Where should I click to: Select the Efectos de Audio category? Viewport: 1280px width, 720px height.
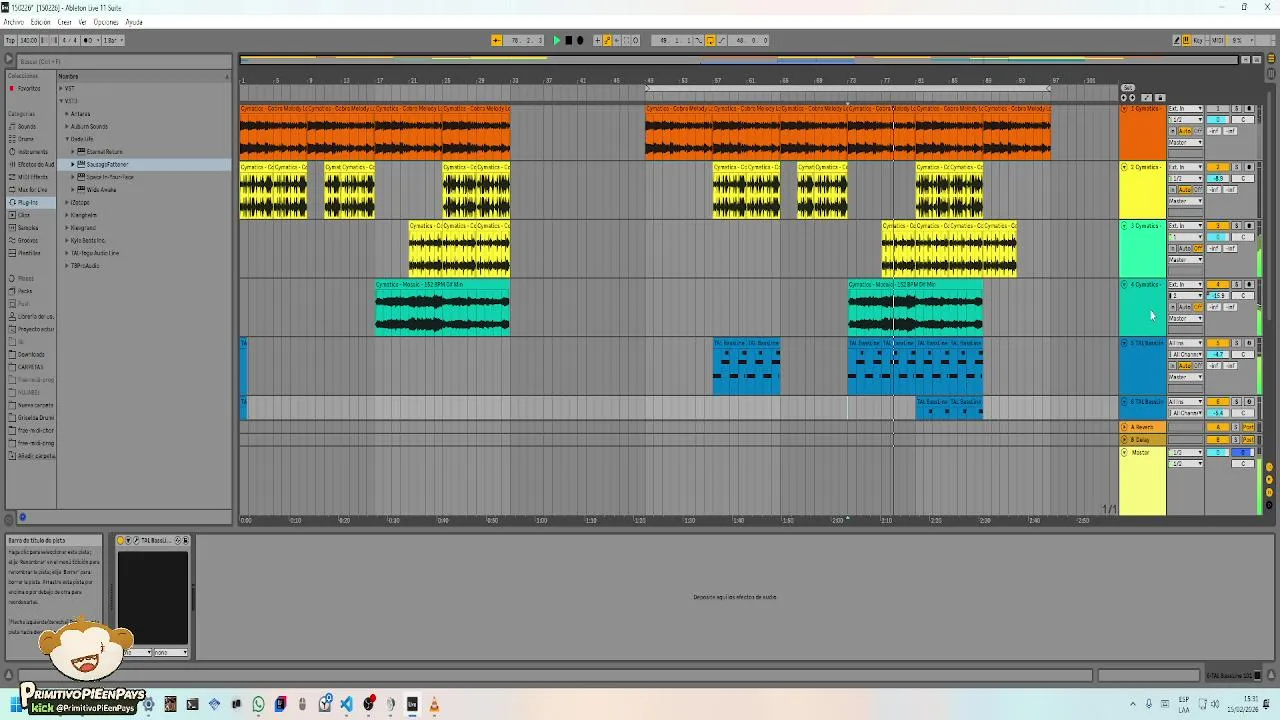click(x=32, y=164)
